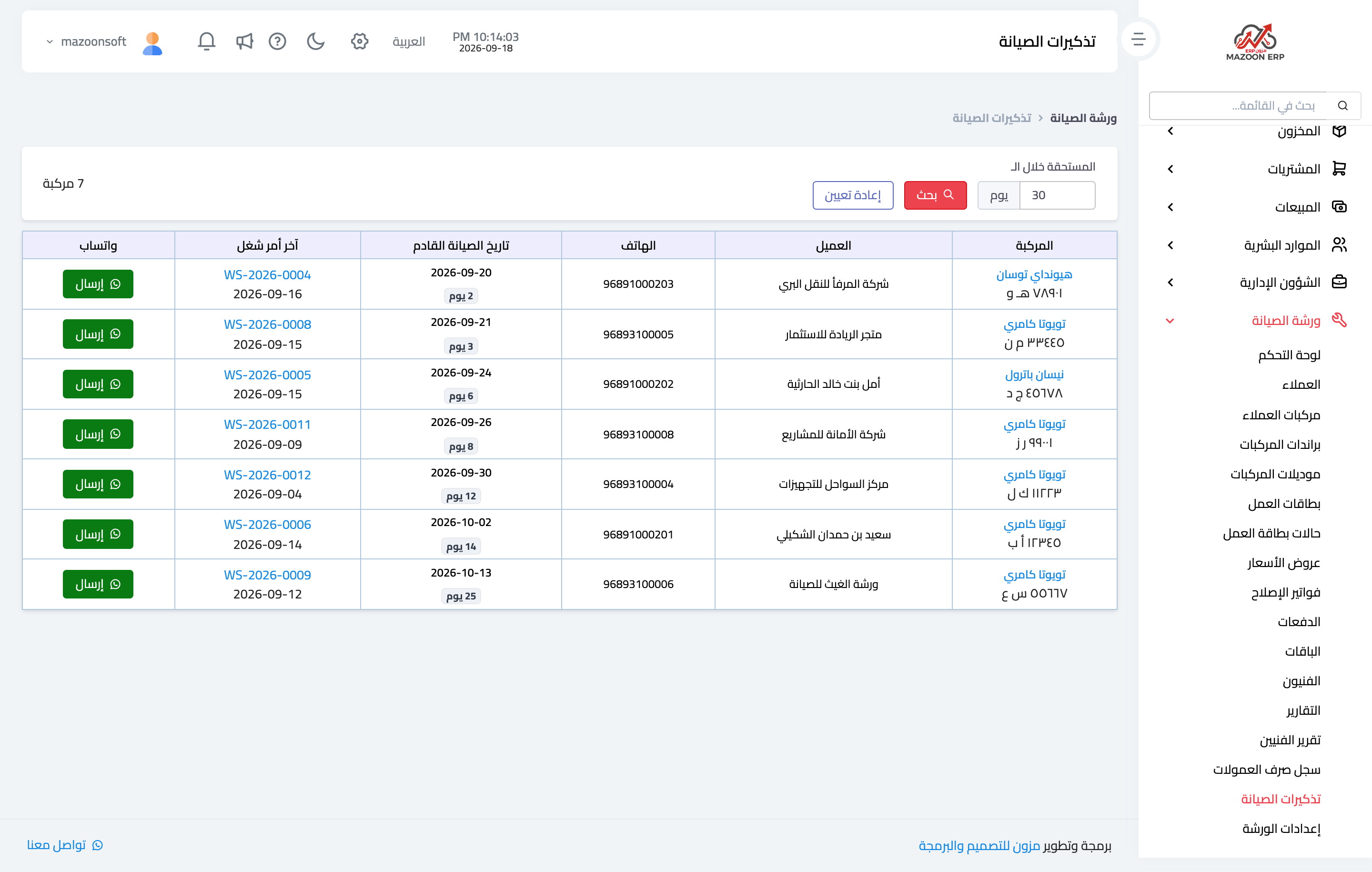Viewport: 1372px width, 872px height.
Task: Send WhatsApp for أمل بنت خالد الحارثية
Action: coord(98,384)
